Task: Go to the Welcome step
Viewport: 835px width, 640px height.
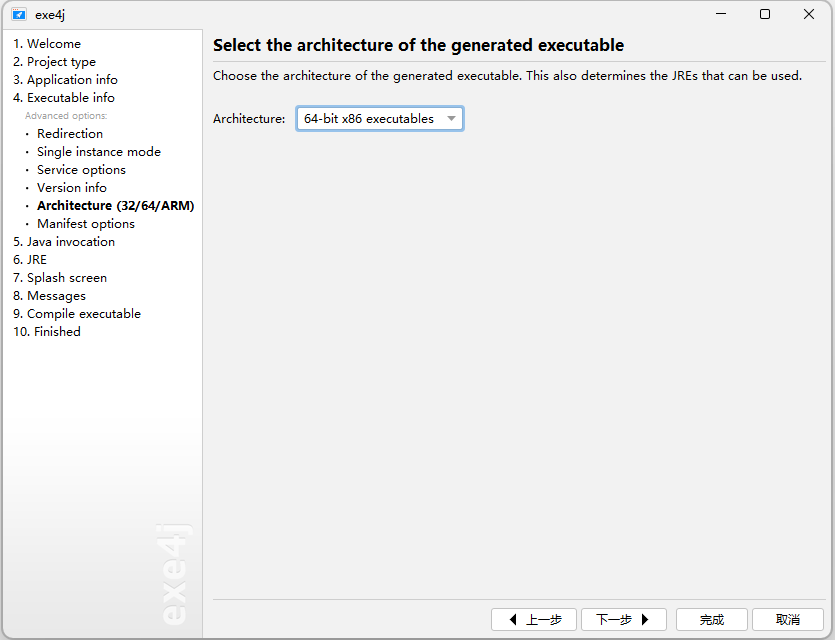Action: point(47,44)
